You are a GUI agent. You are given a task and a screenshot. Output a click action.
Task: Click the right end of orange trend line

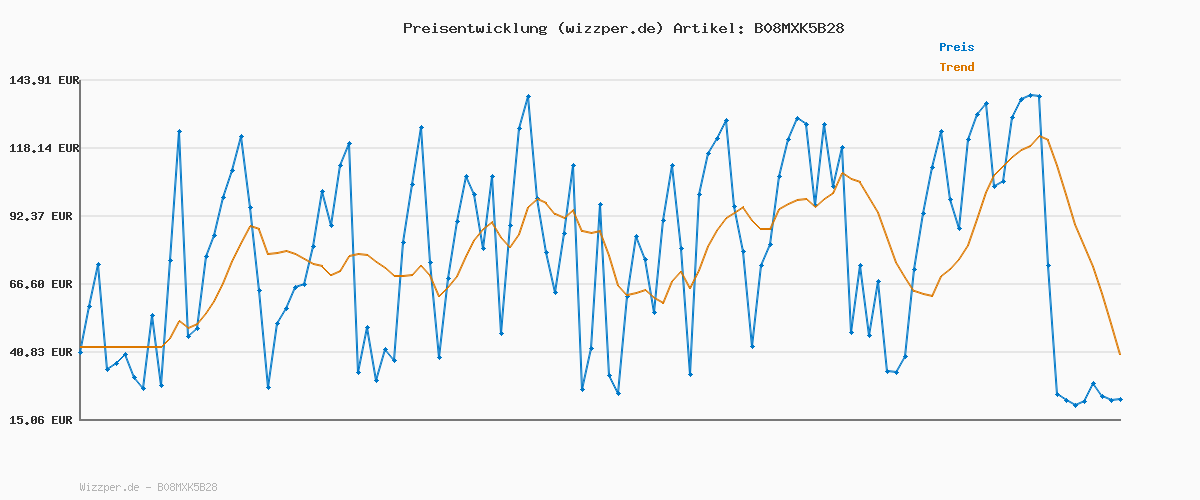click(1120, 354)
